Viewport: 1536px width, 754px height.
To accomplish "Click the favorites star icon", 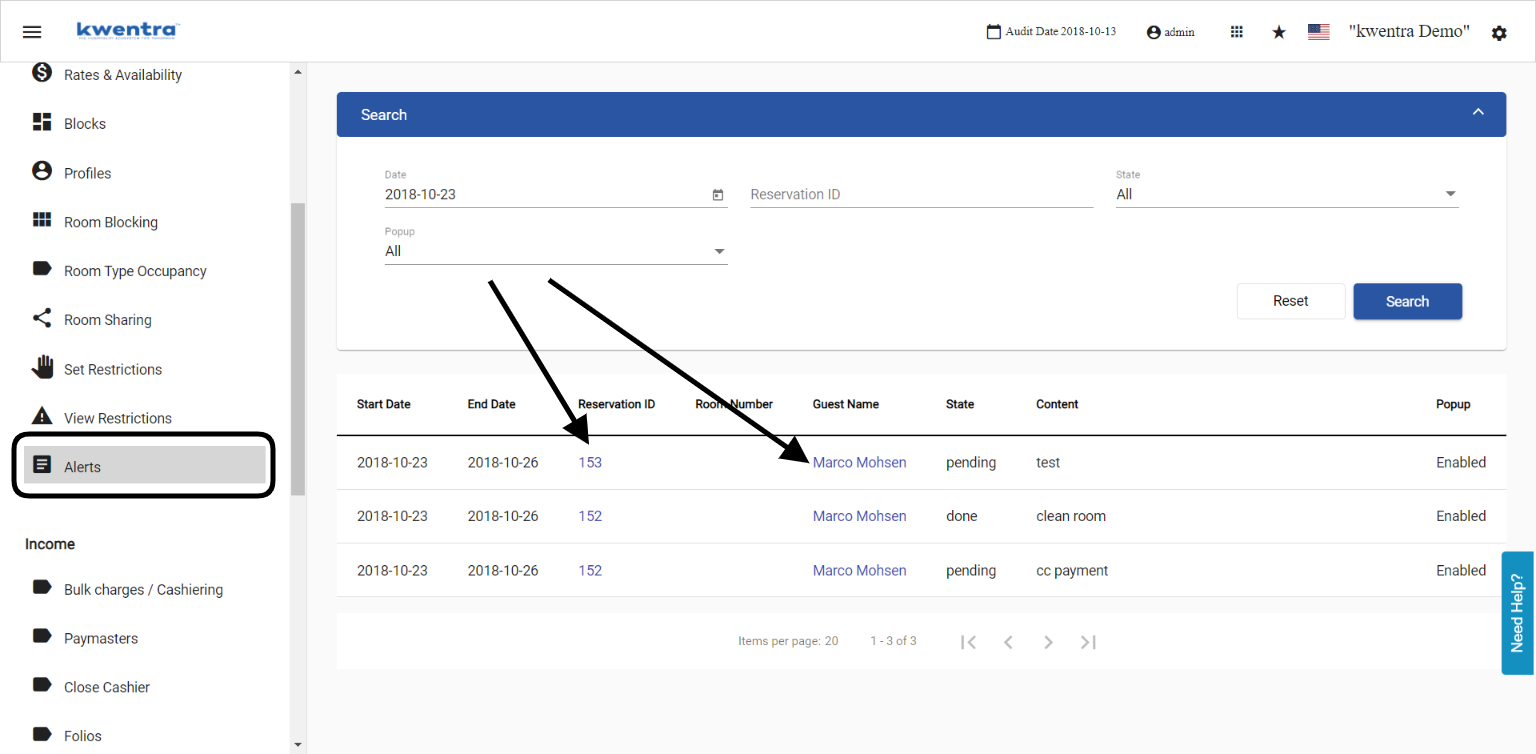I will (1279, 32).
